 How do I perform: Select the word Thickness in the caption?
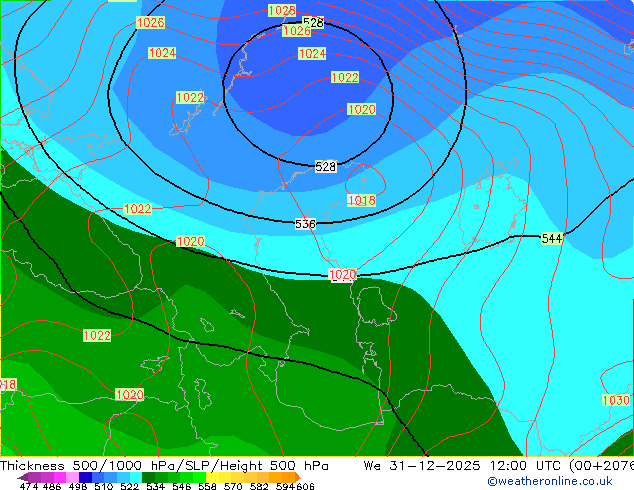click(x=32, y=465)
